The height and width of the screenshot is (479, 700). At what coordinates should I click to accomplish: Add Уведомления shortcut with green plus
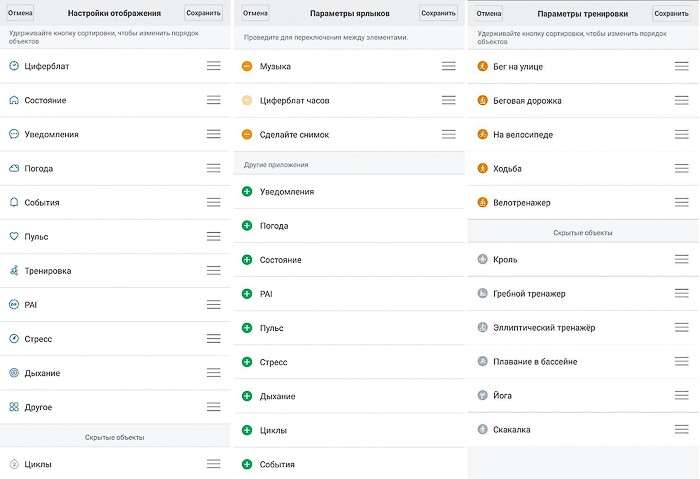247,191
